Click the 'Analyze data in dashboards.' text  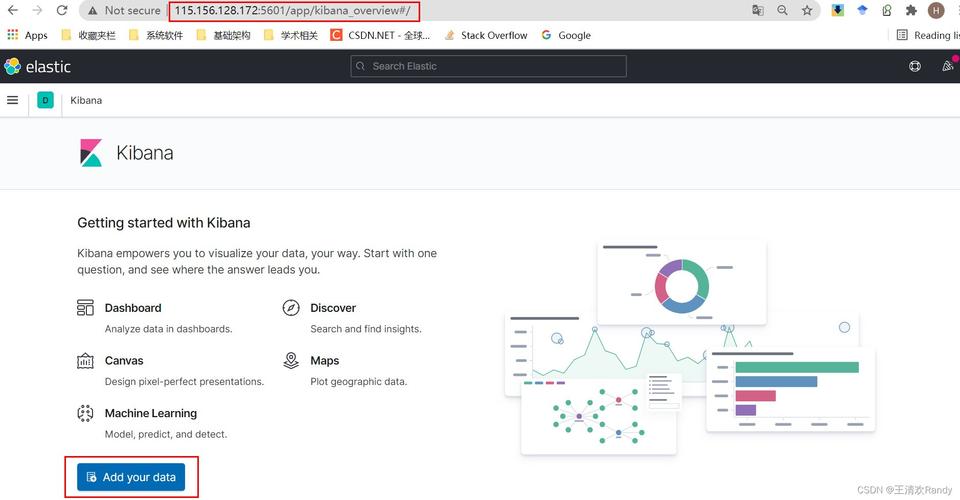coord(168,329)
